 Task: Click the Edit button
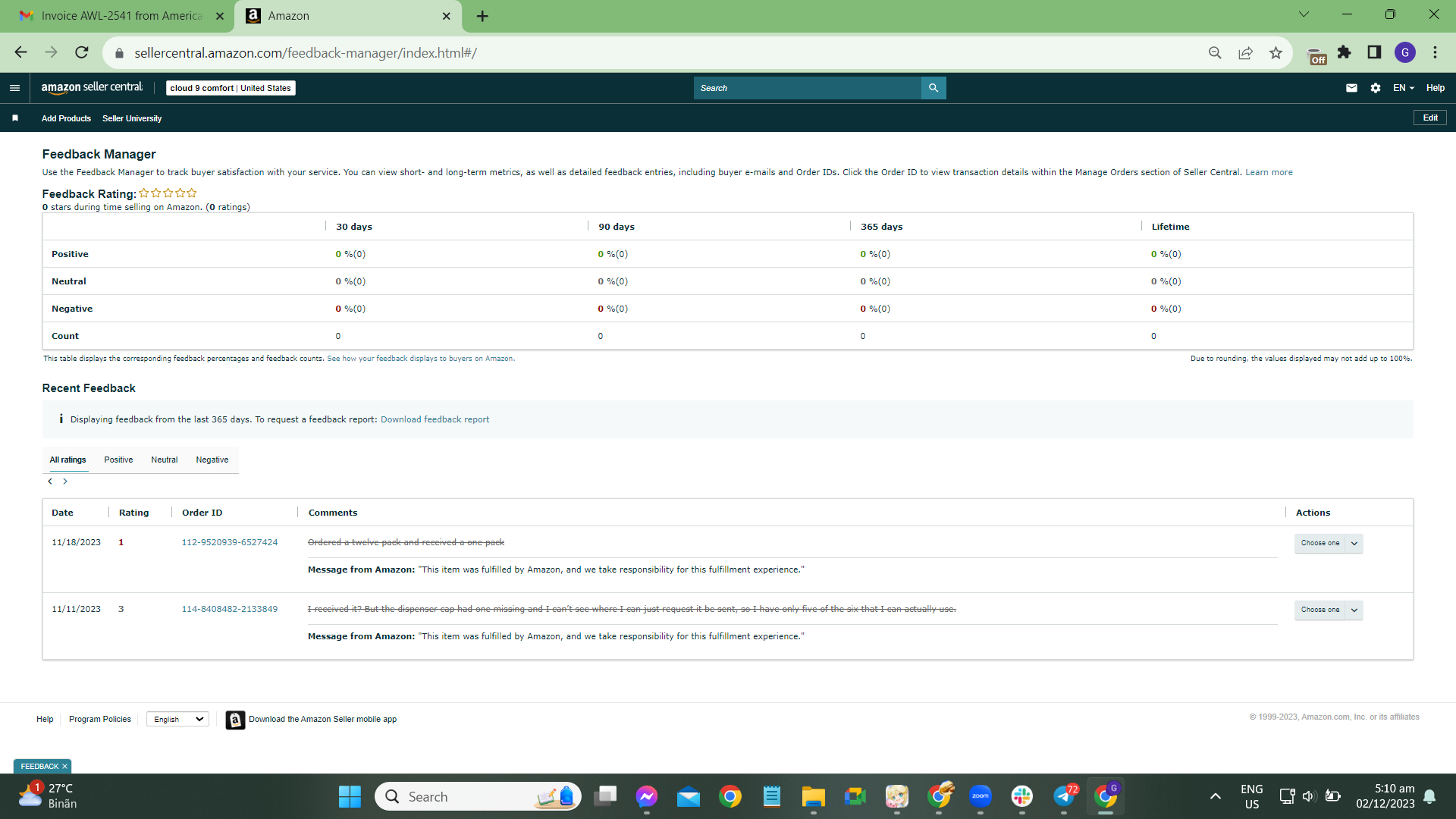(1430, 118)
